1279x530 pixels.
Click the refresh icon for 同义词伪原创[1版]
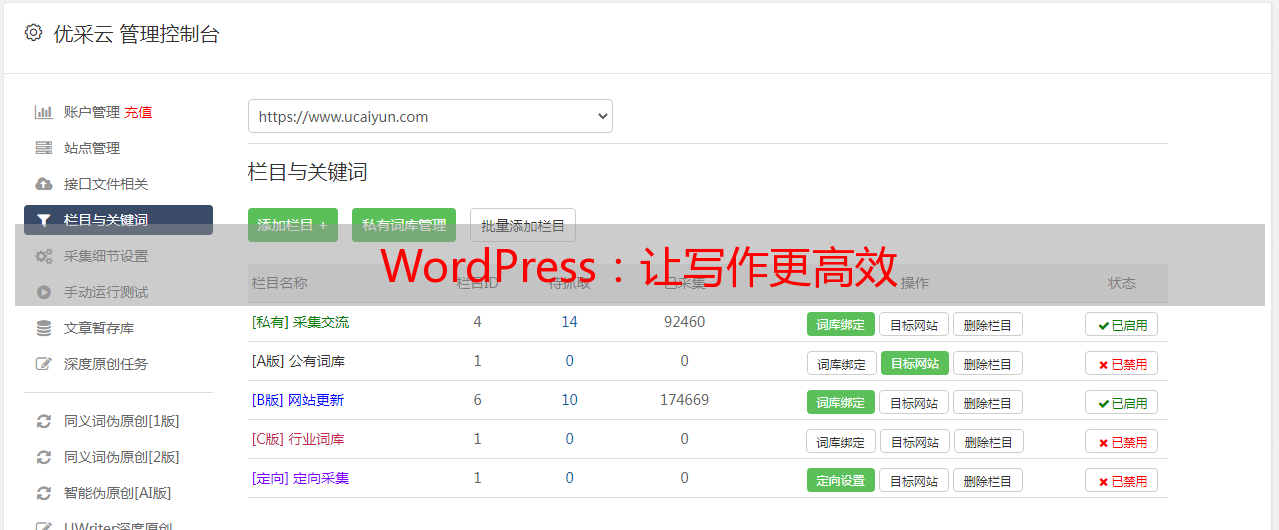(43, 421)
